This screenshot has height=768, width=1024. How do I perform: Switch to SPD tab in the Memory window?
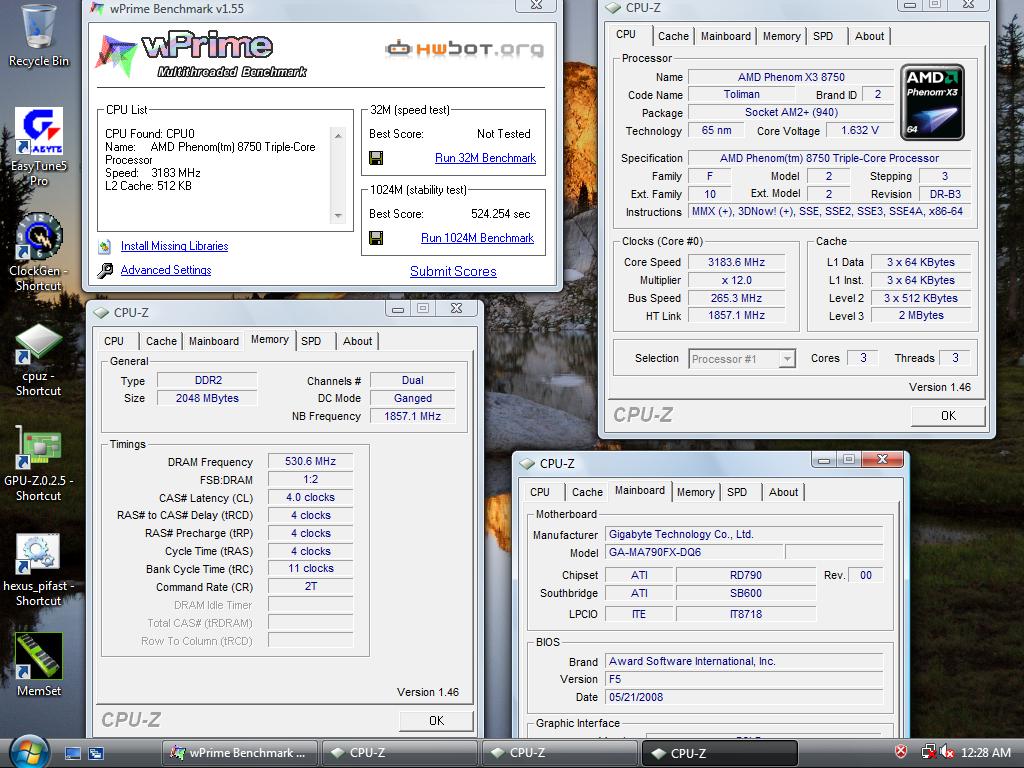pos(312,342)
